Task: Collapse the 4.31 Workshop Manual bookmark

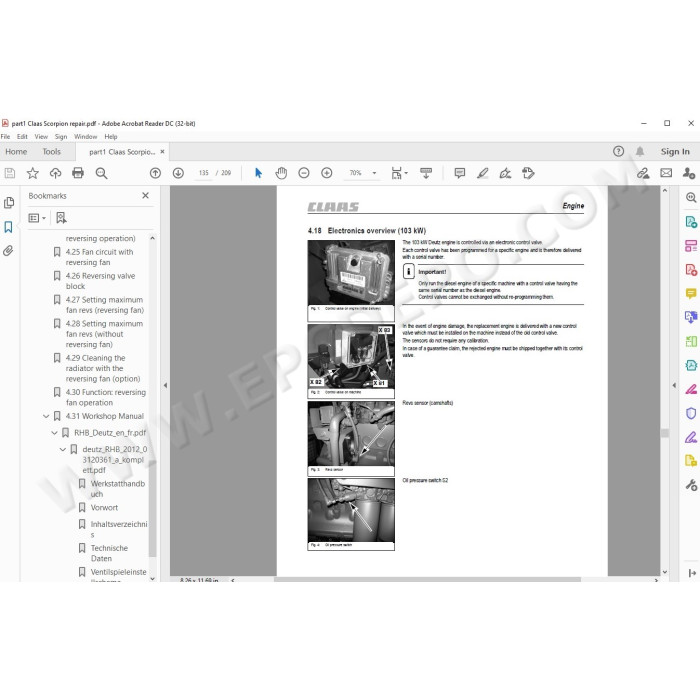Action: [46, 416]
